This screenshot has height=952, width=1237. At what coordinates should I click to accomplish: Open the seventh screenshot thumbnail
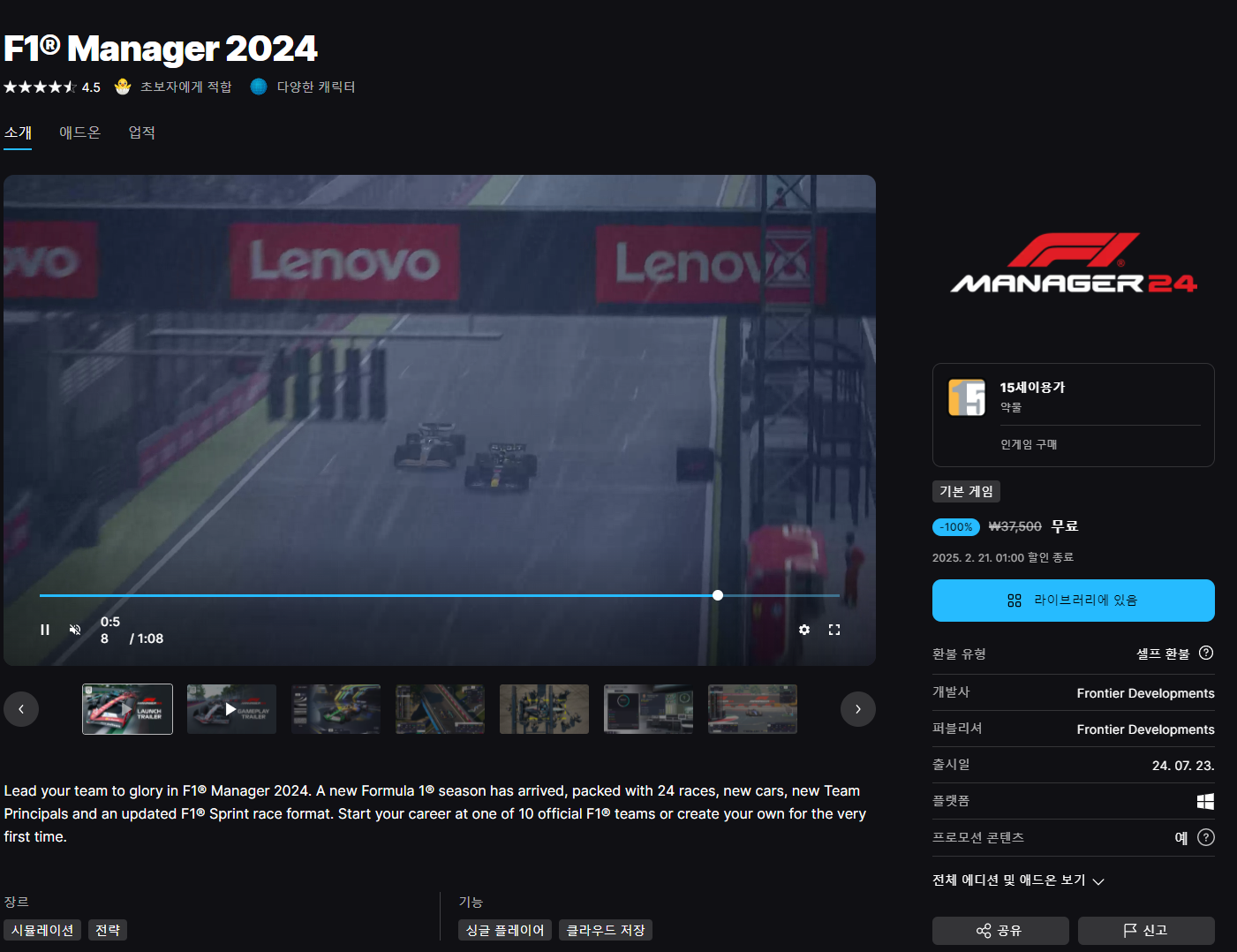click(752, 709)
